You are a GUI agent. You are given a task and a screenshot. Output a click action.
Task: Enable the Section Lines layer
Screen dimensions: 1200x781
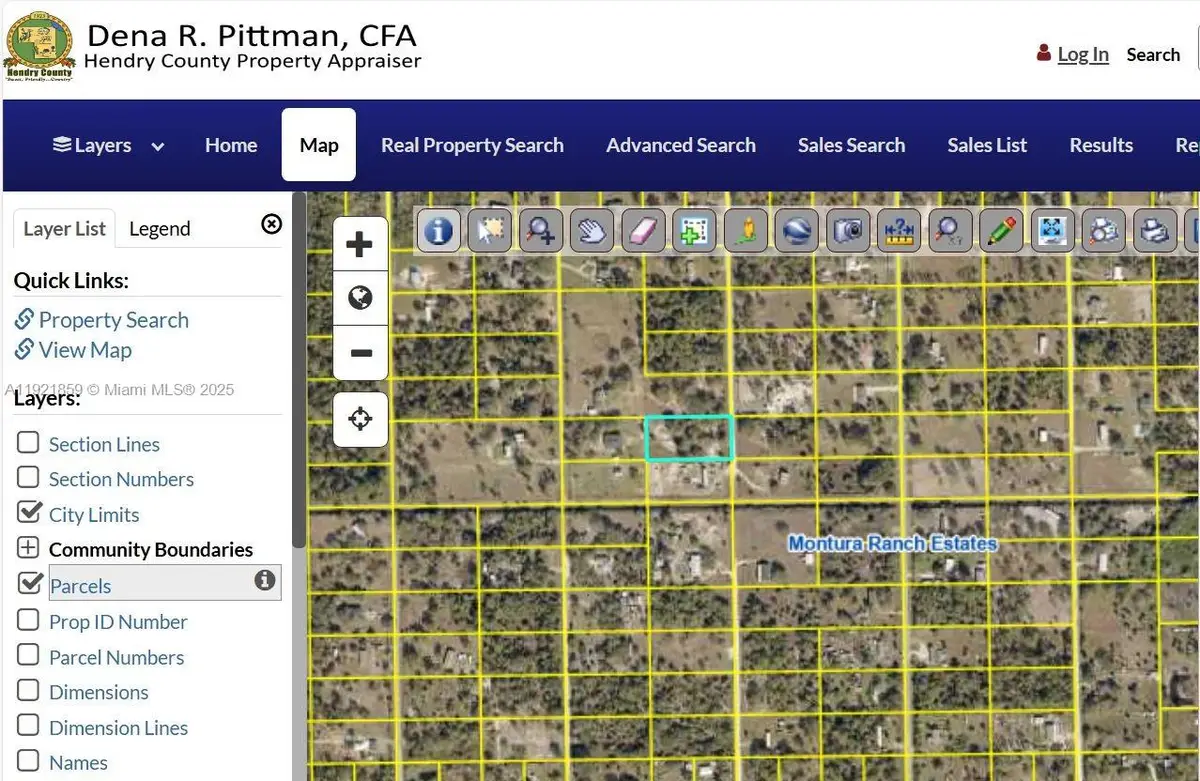(x=27, y=441)
